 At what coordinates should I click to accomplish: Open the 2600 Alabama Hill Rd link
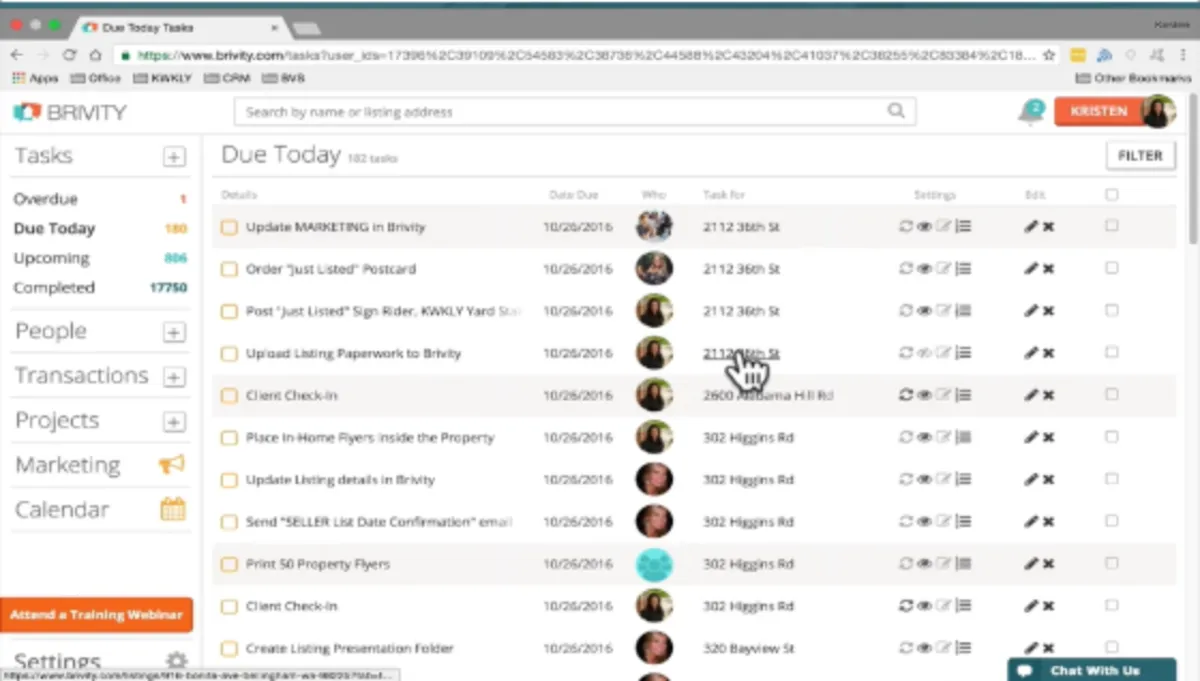pyautogui.click(x=768, y=395)
